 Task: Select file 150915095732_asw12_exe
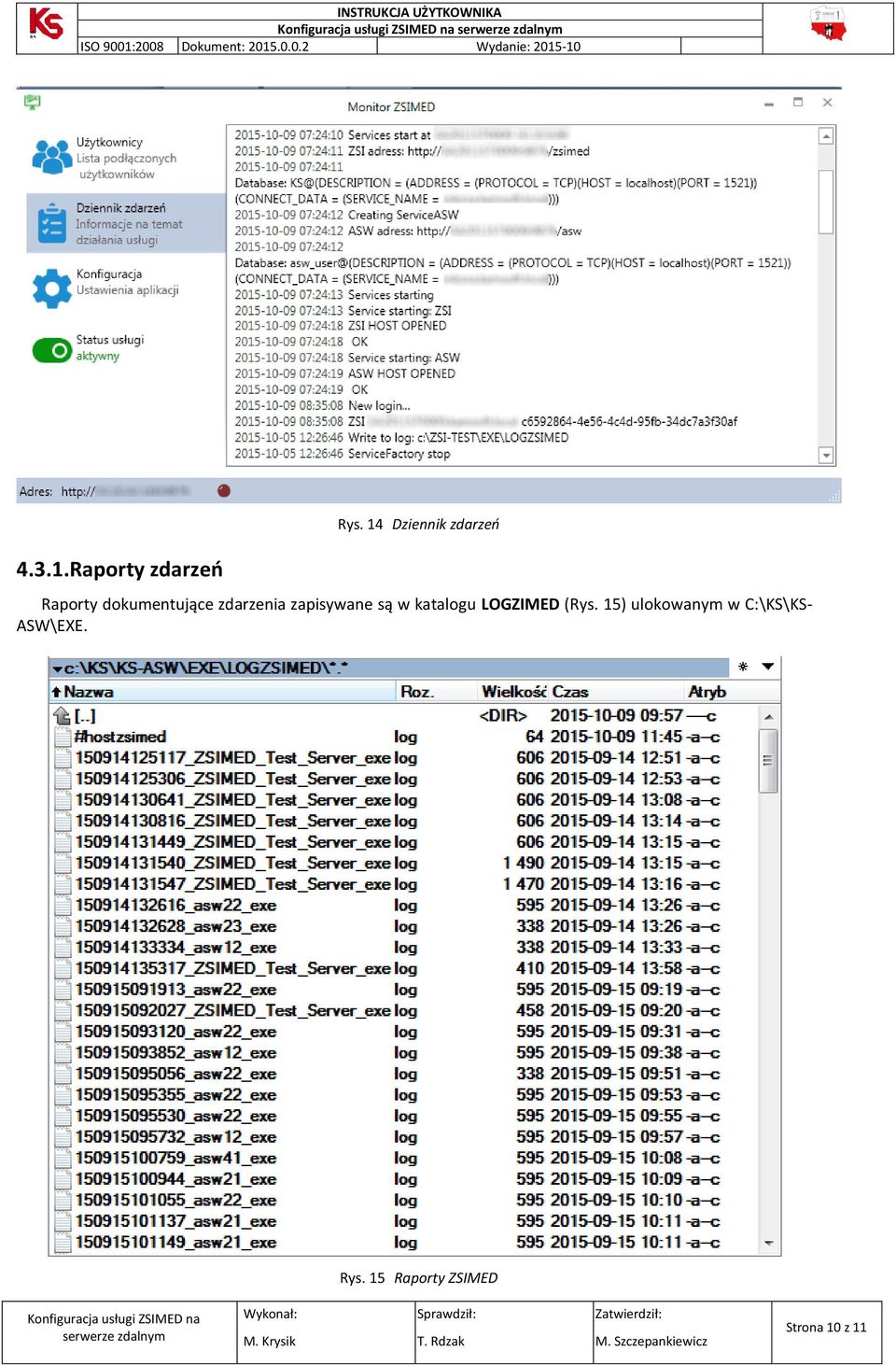pos(175,1137)
